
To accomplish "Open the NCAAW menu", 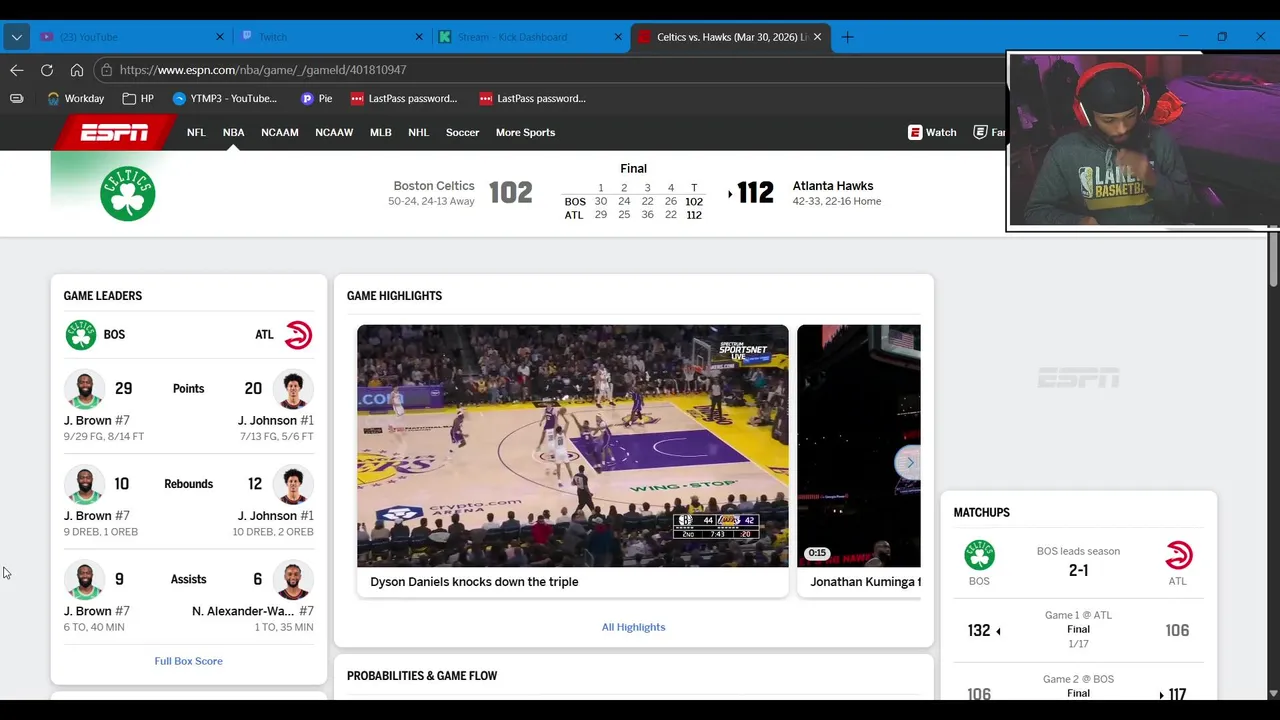I will (334, 132).
